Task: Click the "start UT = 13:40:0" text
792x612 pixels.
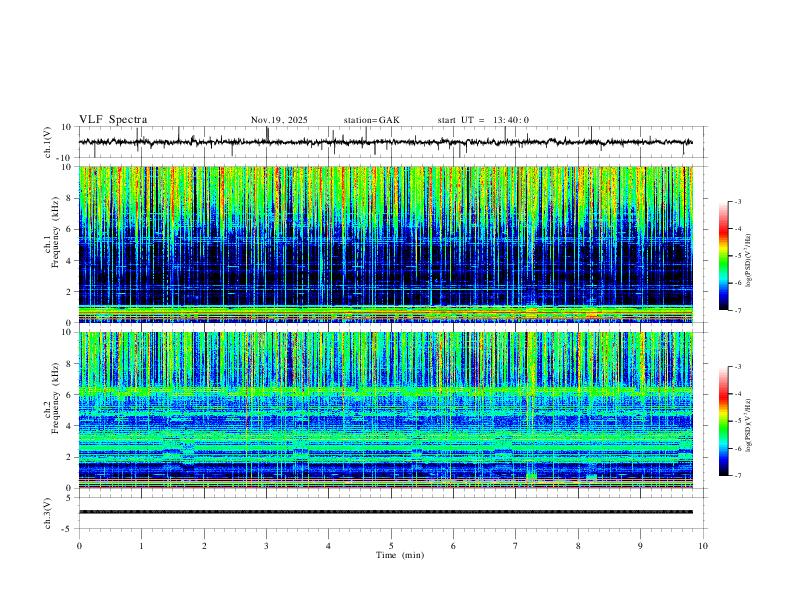Action: click(483, 120)
